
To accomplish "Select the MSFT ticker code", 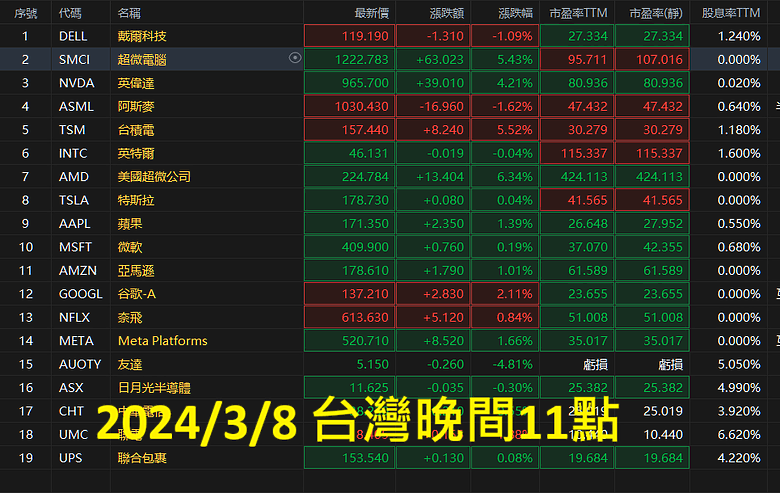I will 75,247.
